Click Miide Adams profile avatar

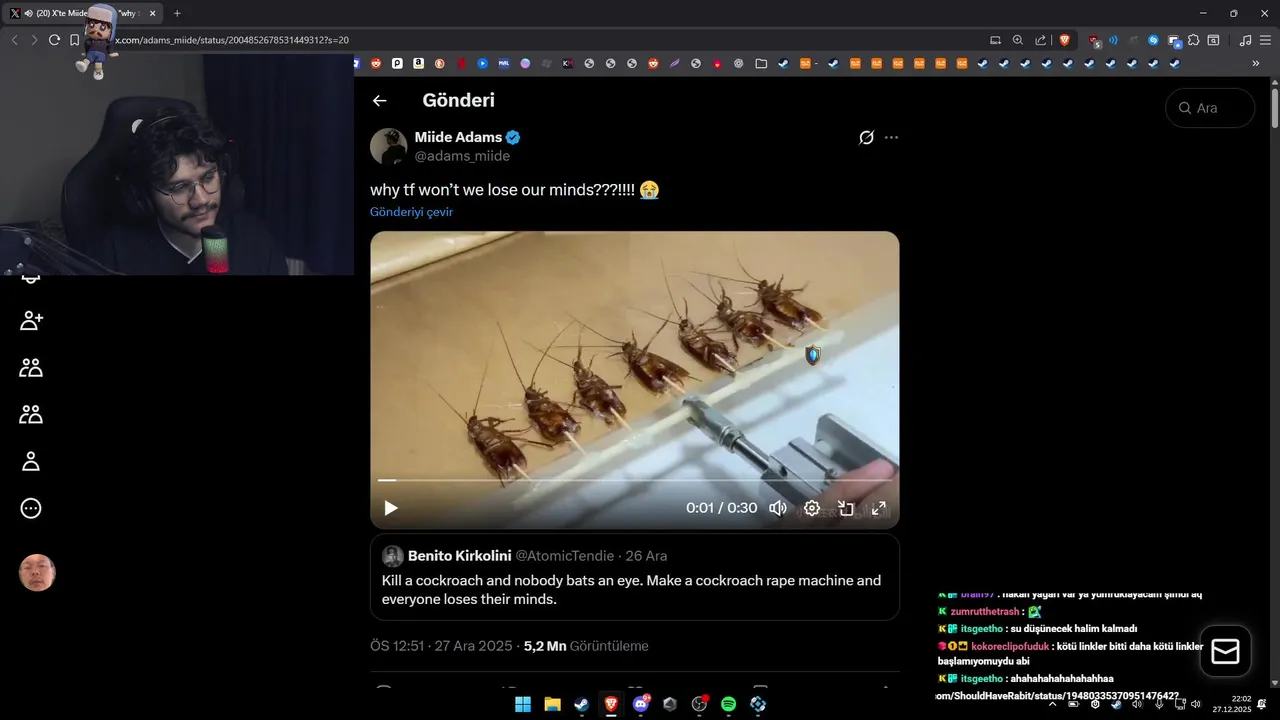(x=388, y=146)
